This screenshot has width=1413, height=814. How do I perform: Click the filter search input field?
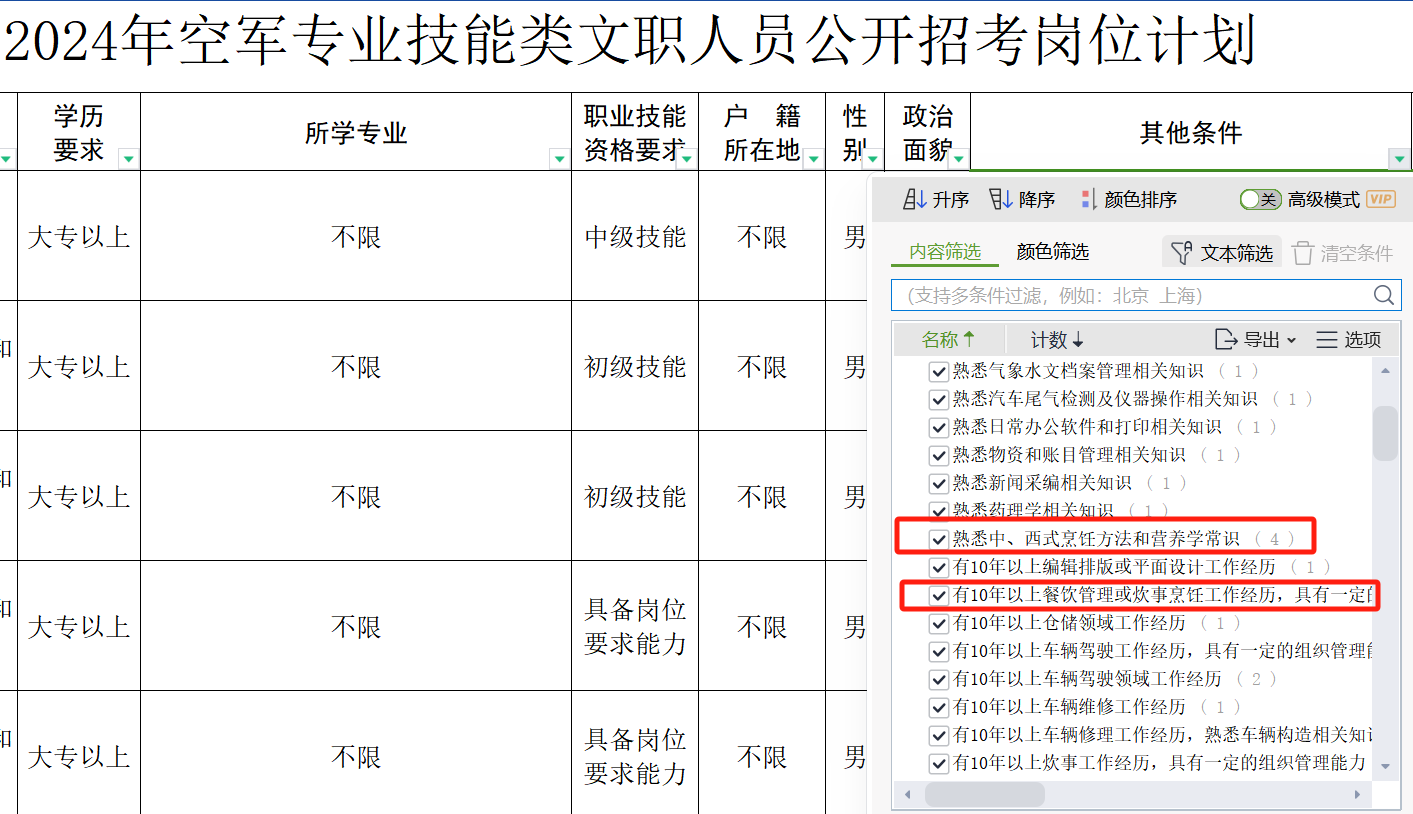pyautogui.click(x=1130, y=295)
